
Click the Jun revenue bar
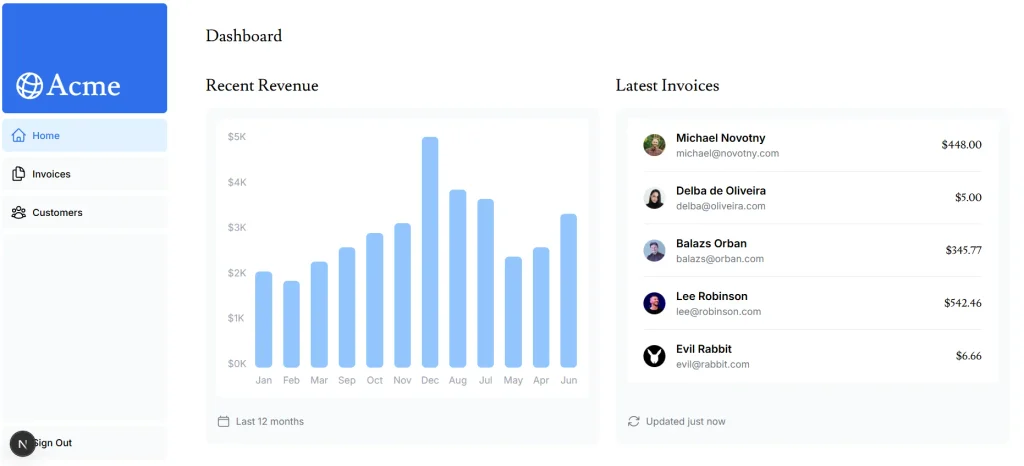click(569, 290)
